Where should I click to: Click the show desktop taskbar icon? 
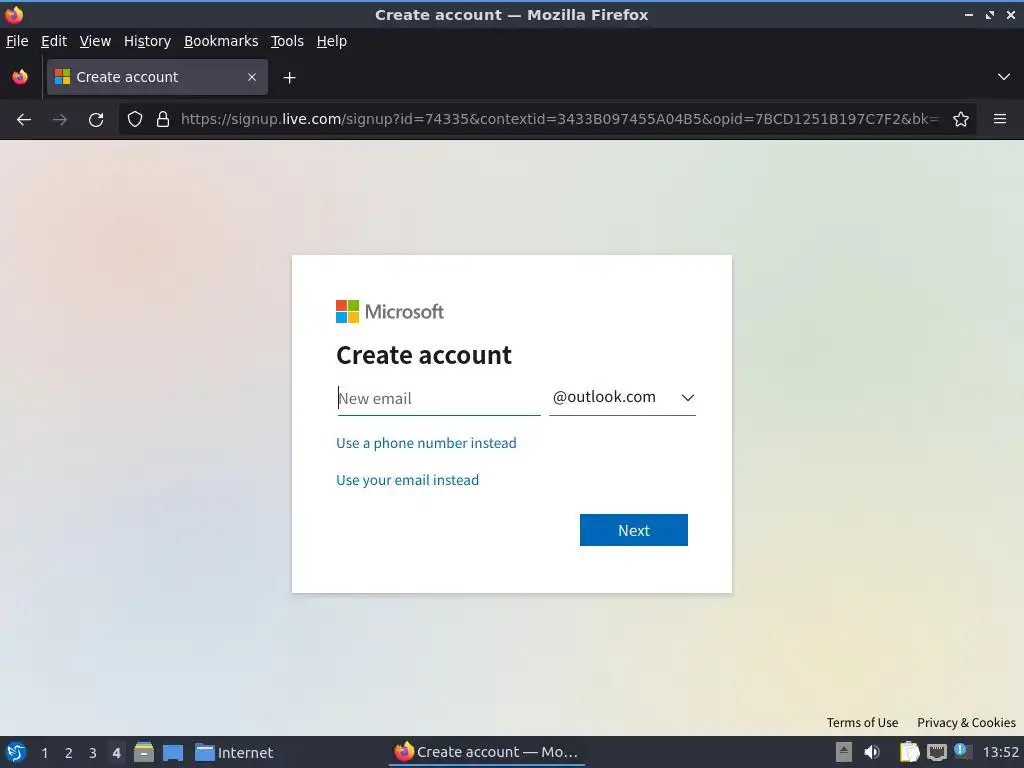173,752
